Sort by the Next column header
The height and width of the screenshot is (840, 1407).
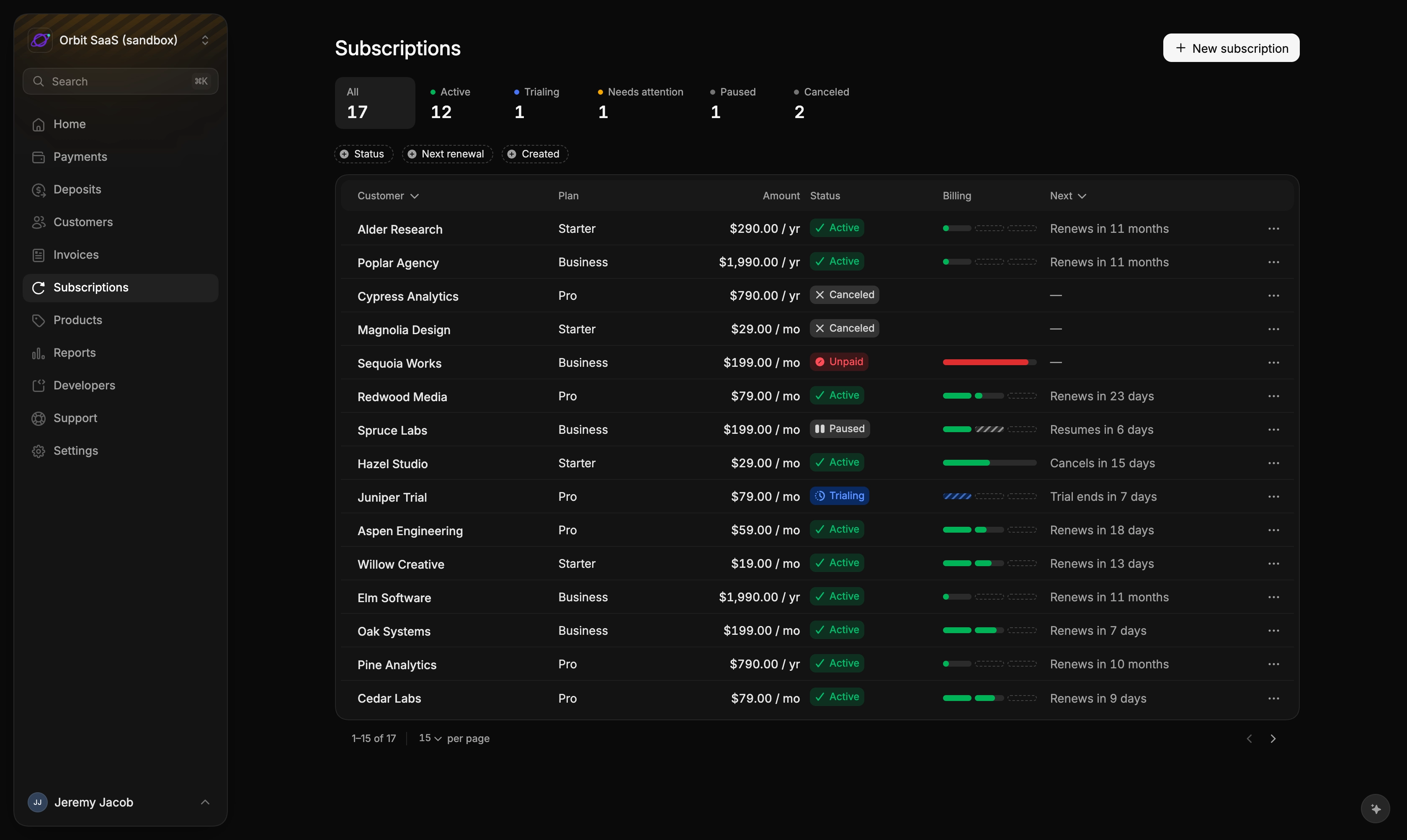pos(1068,196)
